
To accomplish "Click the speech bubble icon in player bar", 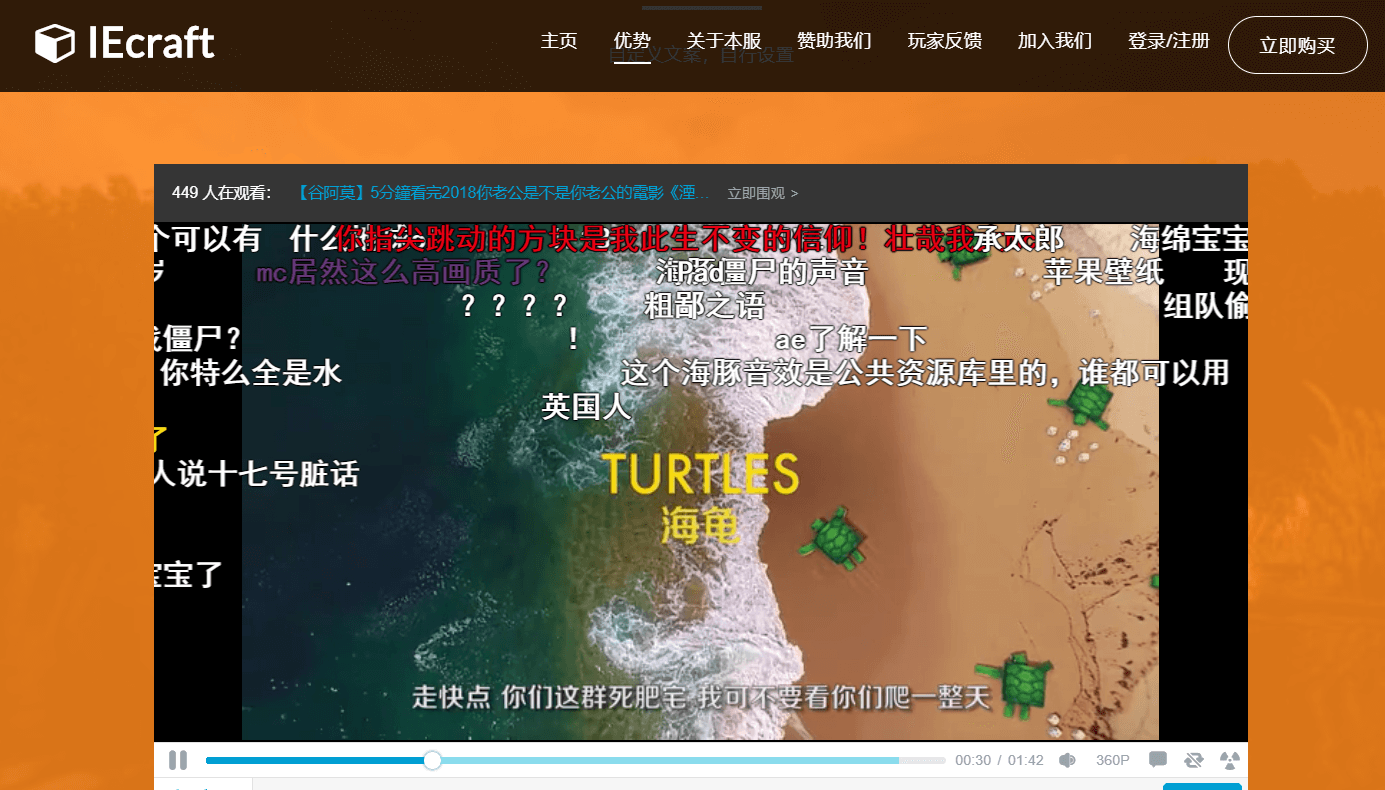I will (x=1157, y=760).
